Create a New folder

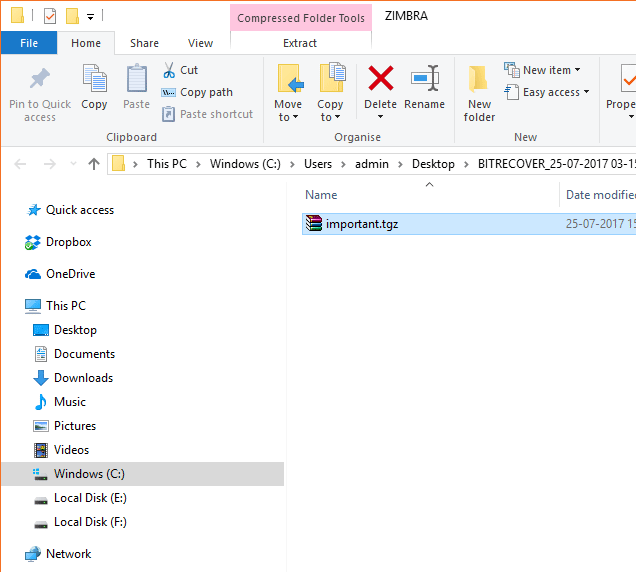[x=479, y=93]
